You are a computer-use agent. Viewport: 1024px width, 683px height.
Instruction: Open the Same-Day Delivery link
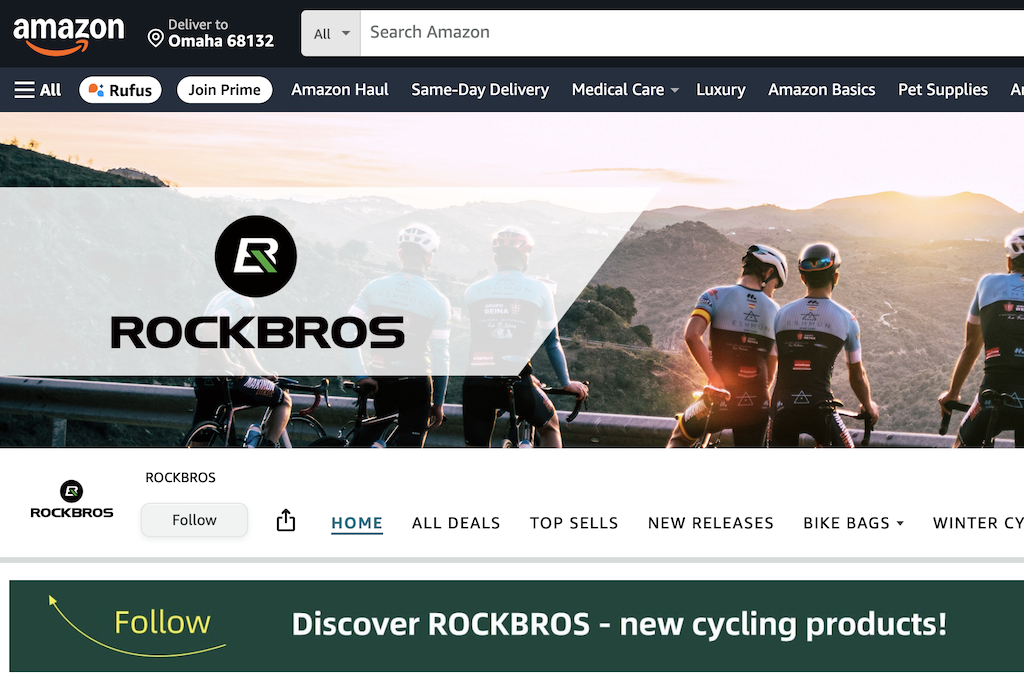[x=480, y=90]
